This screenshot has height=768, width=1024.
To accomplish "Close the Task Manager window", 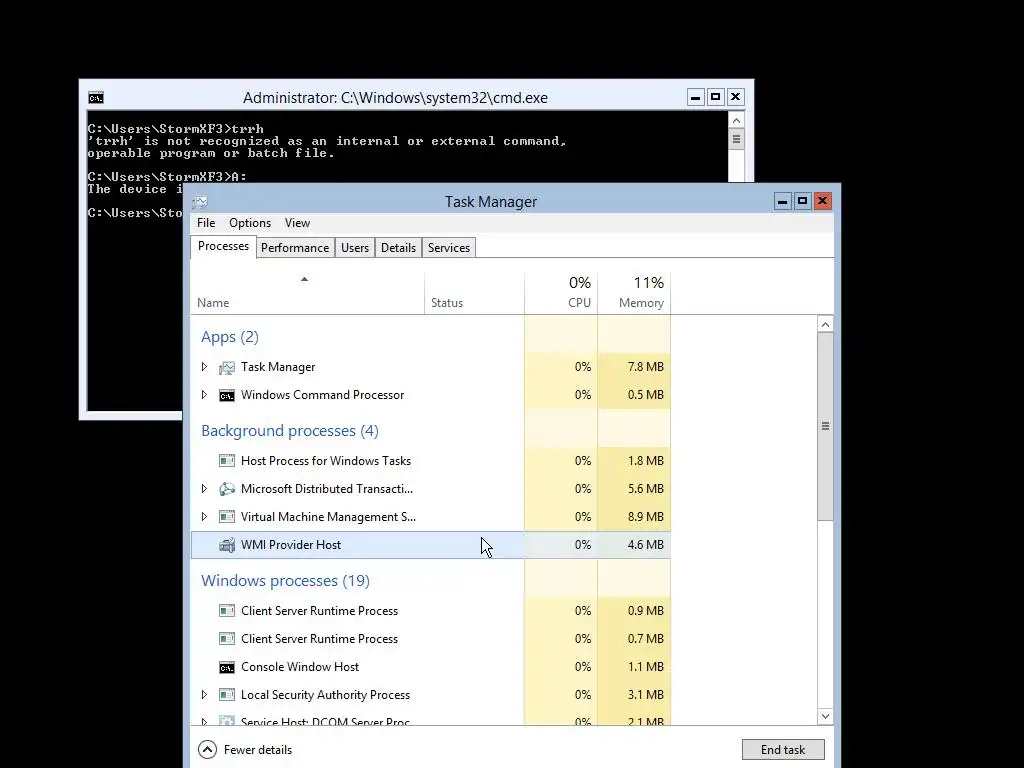I will [x=822, y=201].
